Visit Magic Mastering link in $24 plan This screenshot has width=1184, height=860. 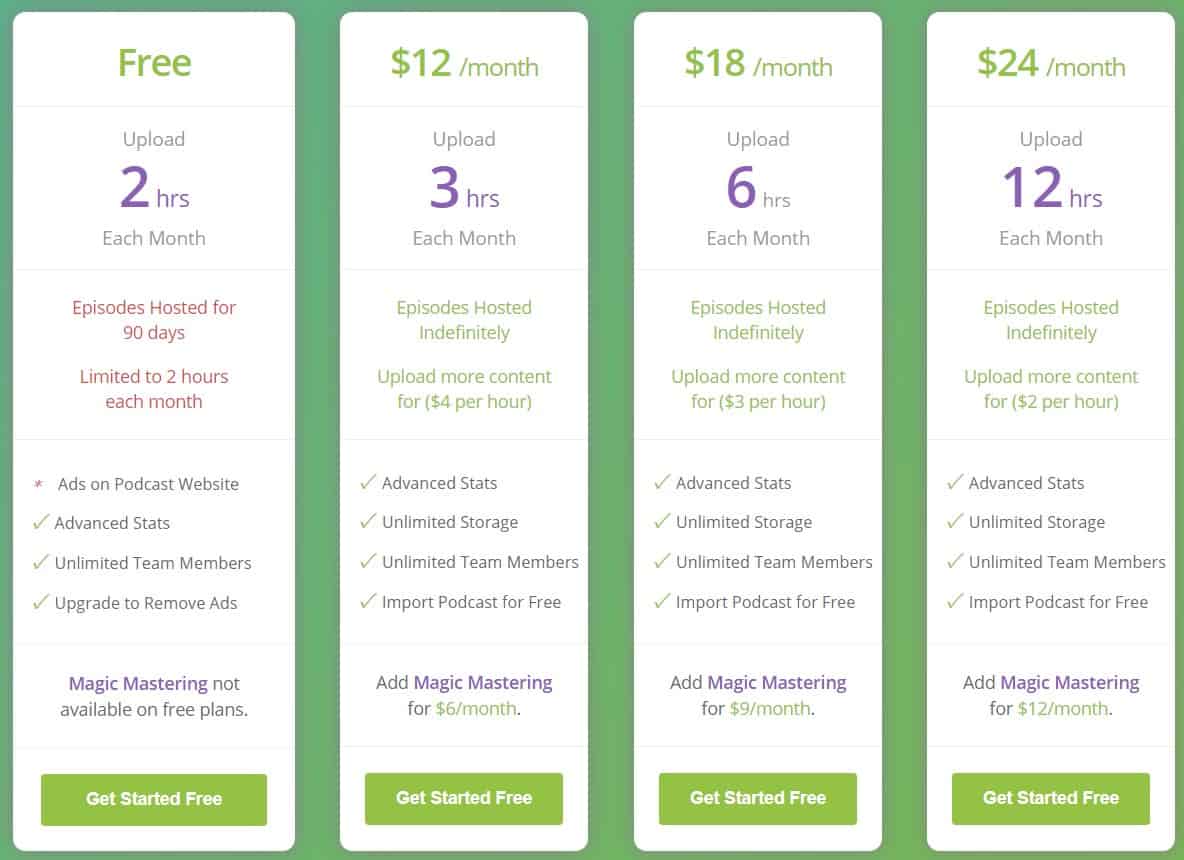tap(1070, 683)
